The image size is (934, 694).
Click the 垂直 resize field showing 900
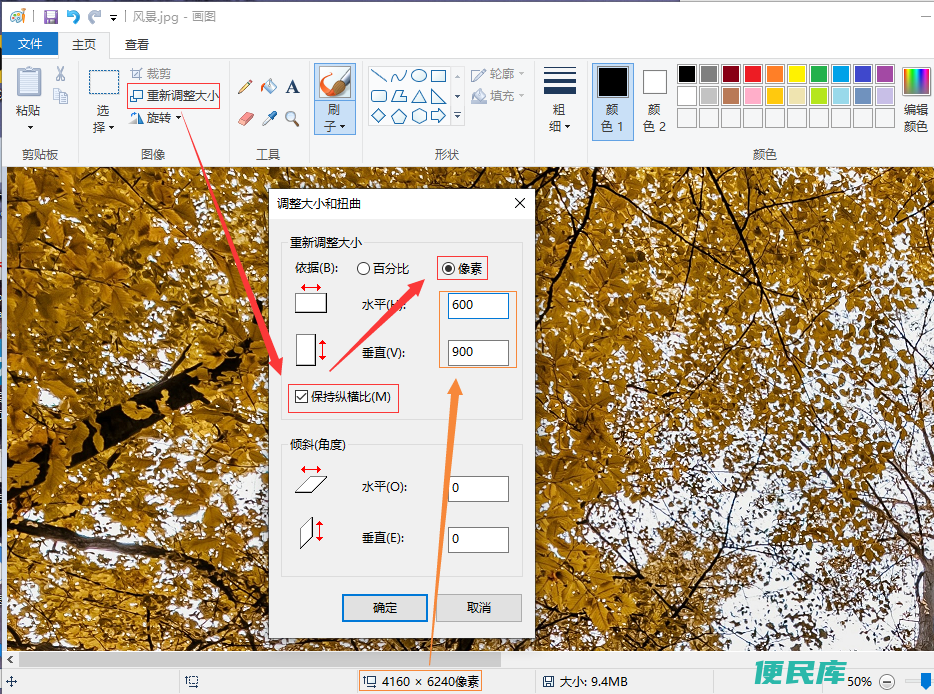[x=478, y=353]
